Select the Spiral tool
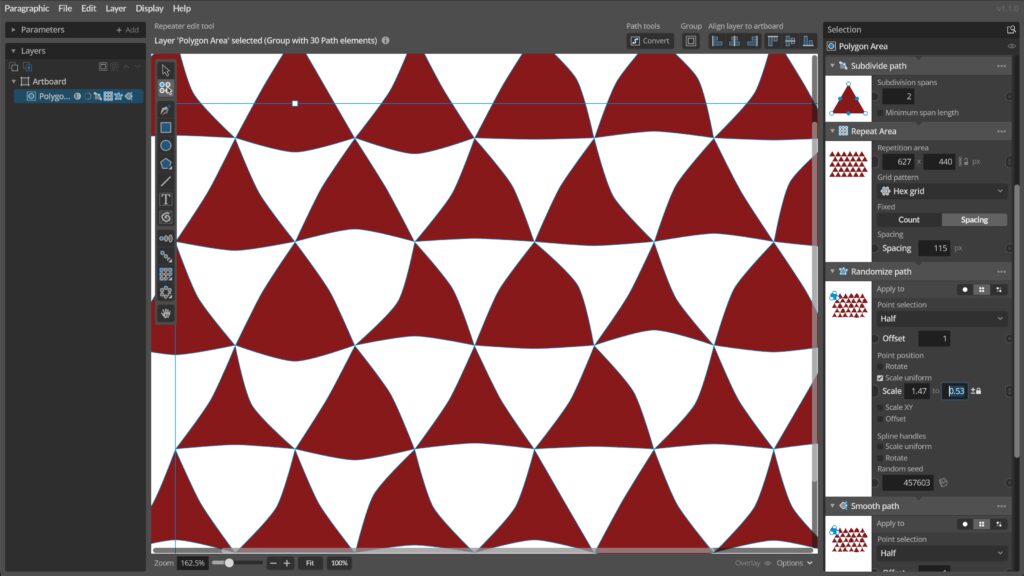Viewport: 1024px width, 576px height. click(x=166, y=217)
